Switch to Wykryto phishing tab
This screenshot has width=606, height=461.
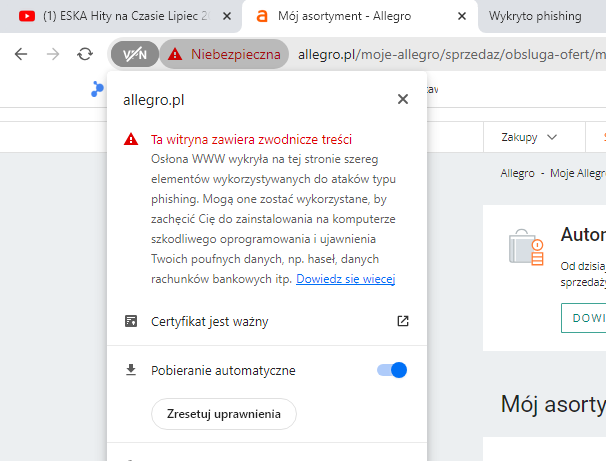pyautogui.click(x=541, y=16)
